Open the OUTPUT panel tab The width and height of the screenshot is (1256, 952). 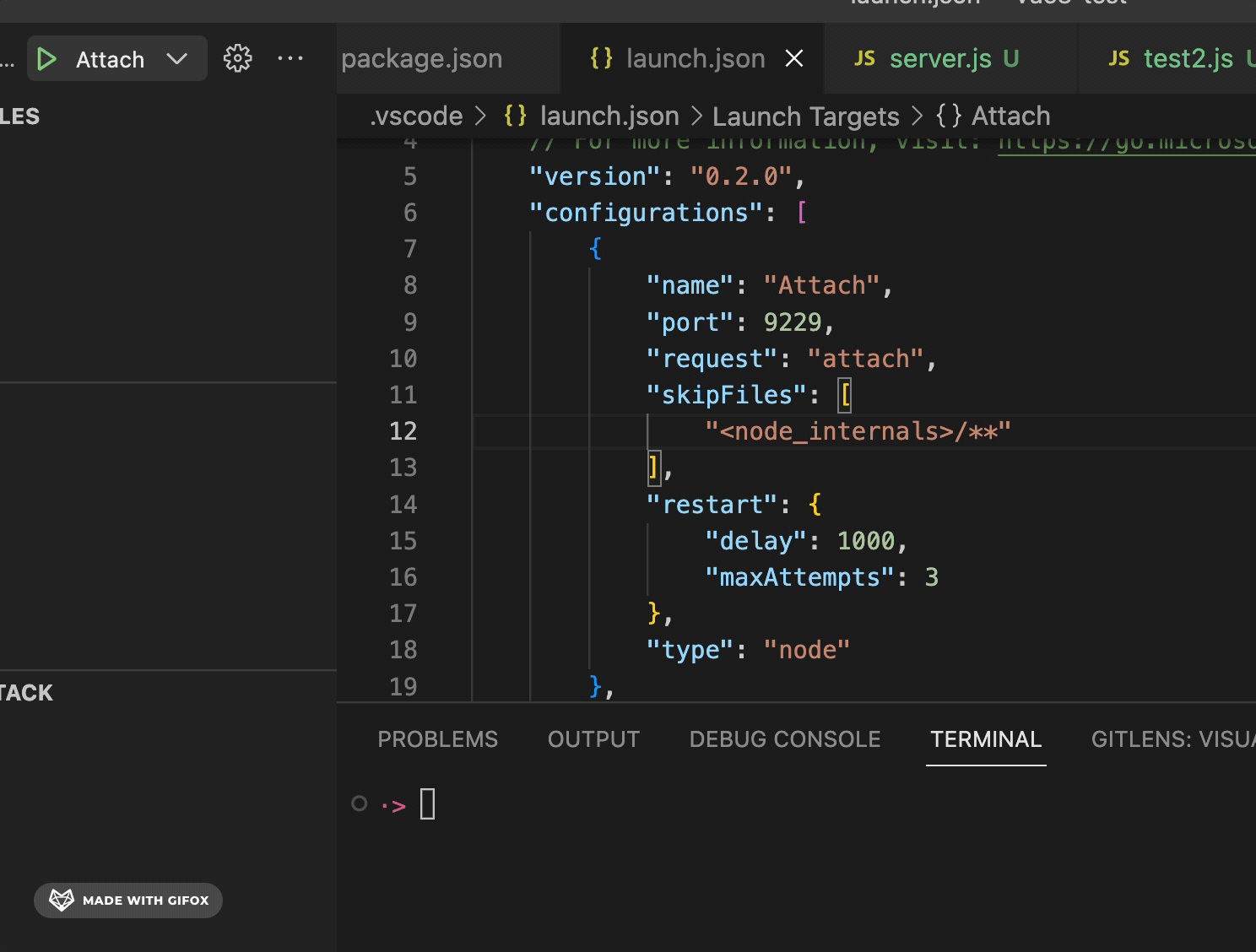[593, 739]
